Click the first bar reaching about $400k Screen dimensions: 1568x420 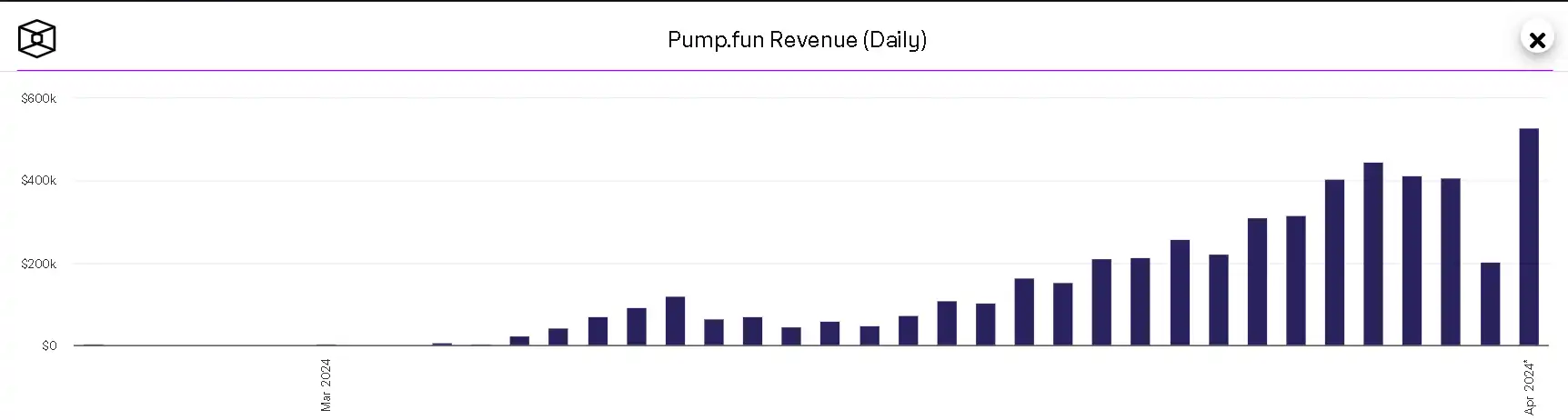click(x=1334, y=263)
